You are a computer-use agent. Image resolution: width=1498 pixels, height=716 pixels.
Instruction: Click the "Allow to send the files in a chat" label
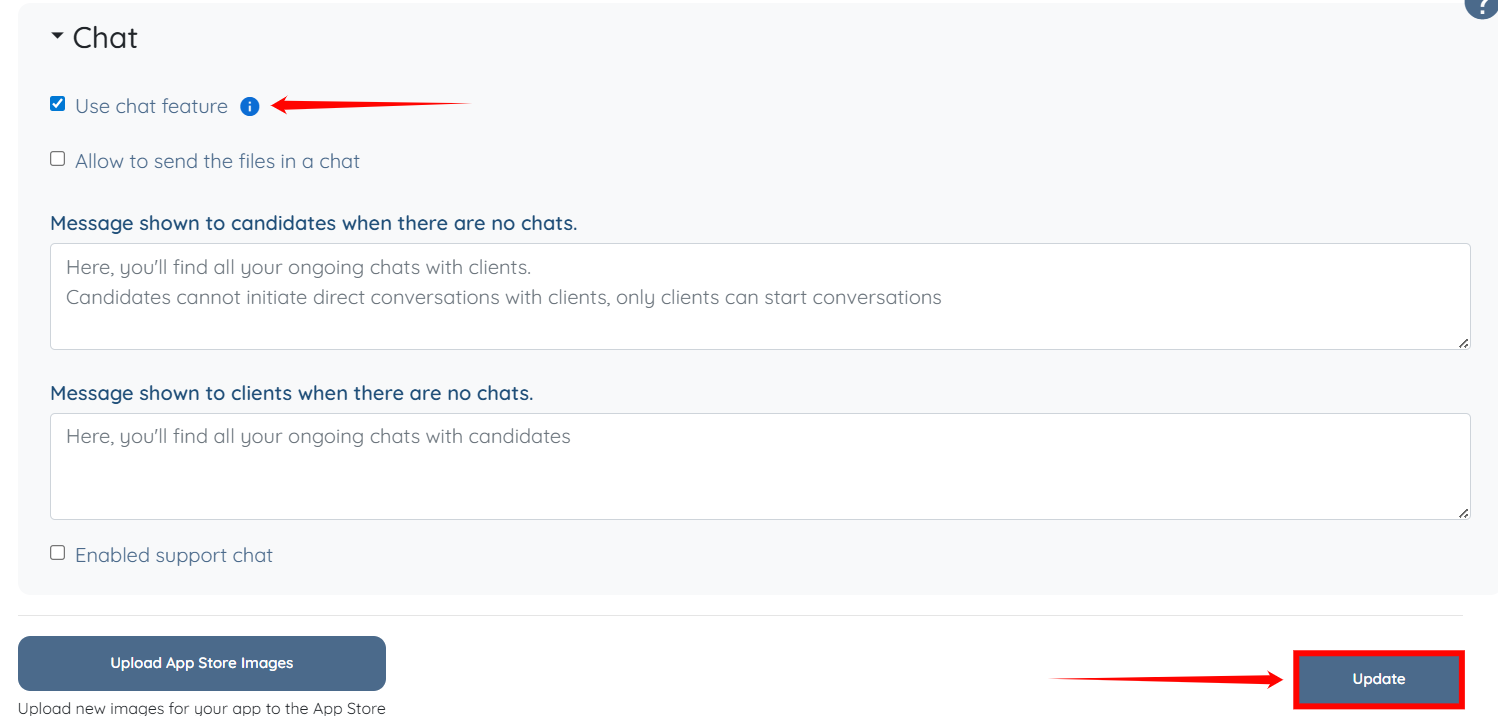pos(217,162)
